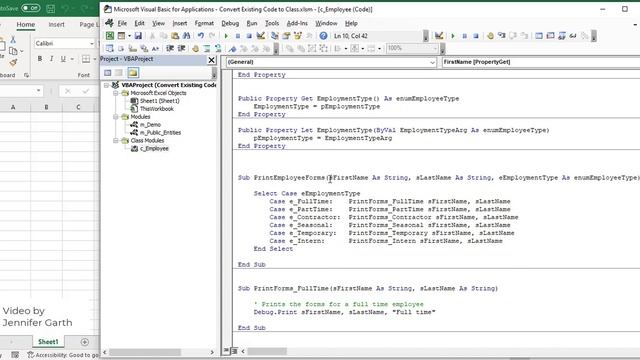The height and width of the screenshot is (360, 640).
Task: Click the Save icon in VBA toolbar
Action: point(138,36)
